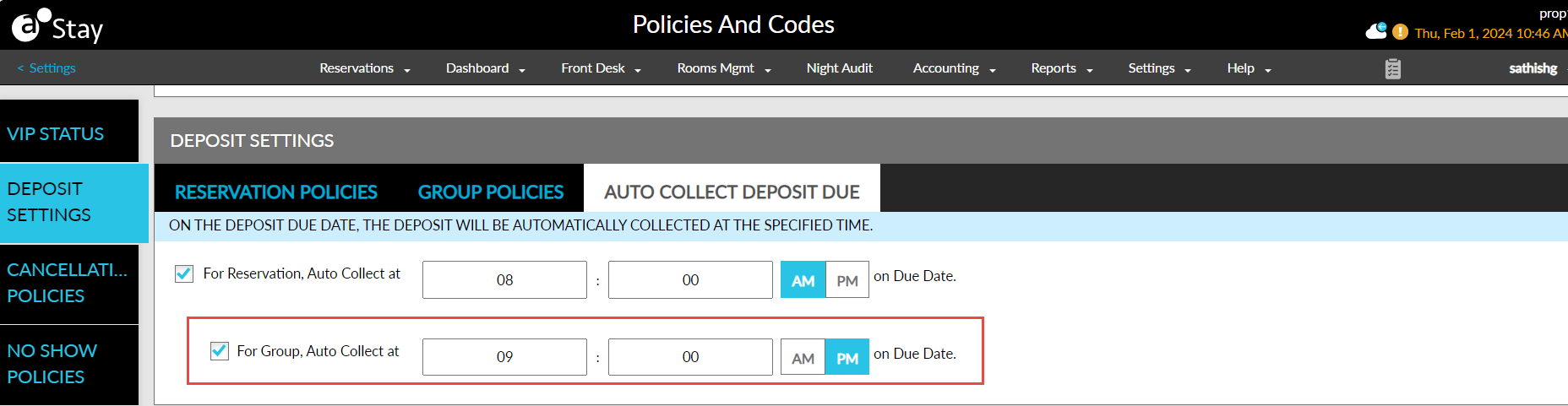Viewport: 1568px width, 406px height.
Task: Select PM for Reservation auto collect
Action: tap(847, 280)
